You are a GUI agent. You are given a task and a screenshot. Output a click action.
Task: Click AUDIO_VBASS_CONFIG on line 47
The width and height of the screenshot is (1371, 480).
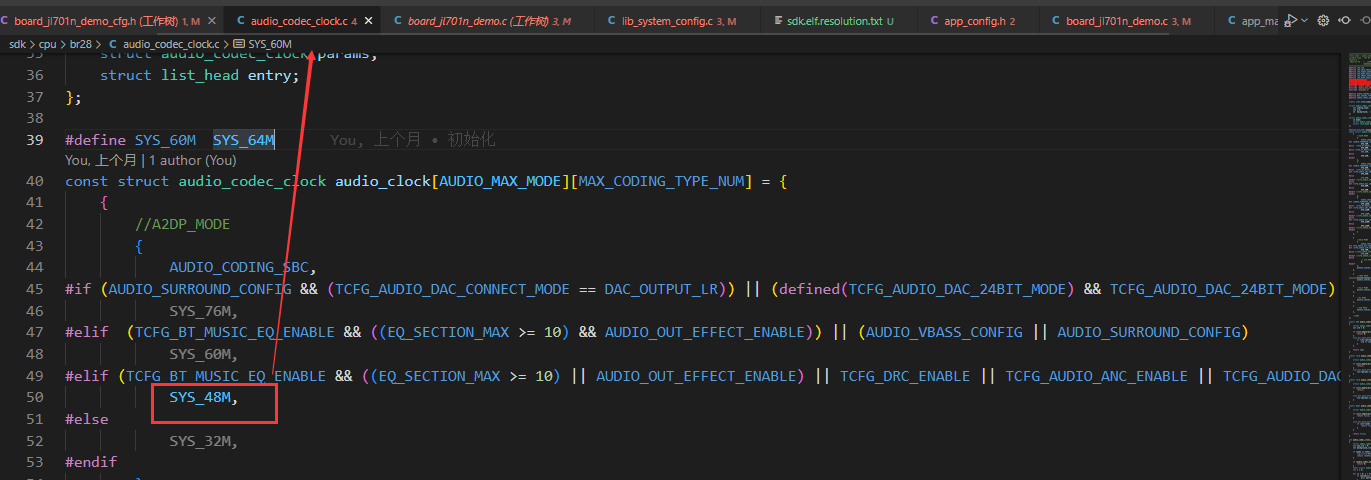click(944, 332)
